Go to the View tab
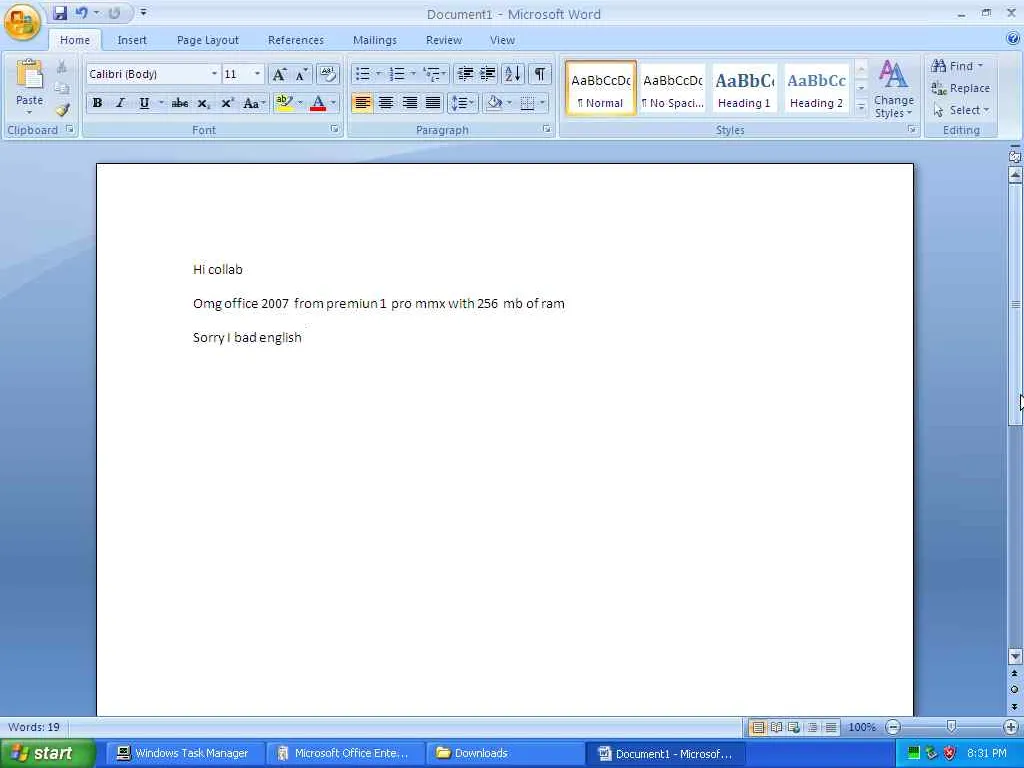 pyautogui.click(x=502, y=40)
